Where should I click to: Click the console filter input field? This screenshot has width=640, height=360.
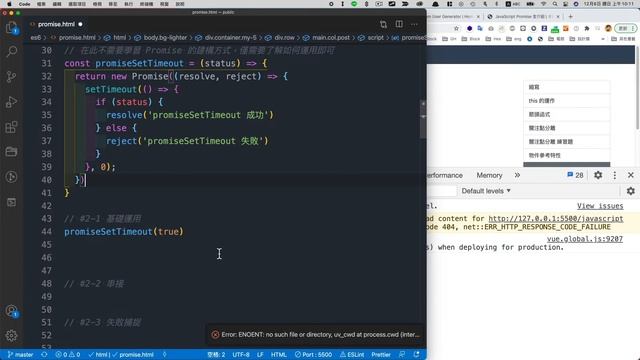pos(441,191)
